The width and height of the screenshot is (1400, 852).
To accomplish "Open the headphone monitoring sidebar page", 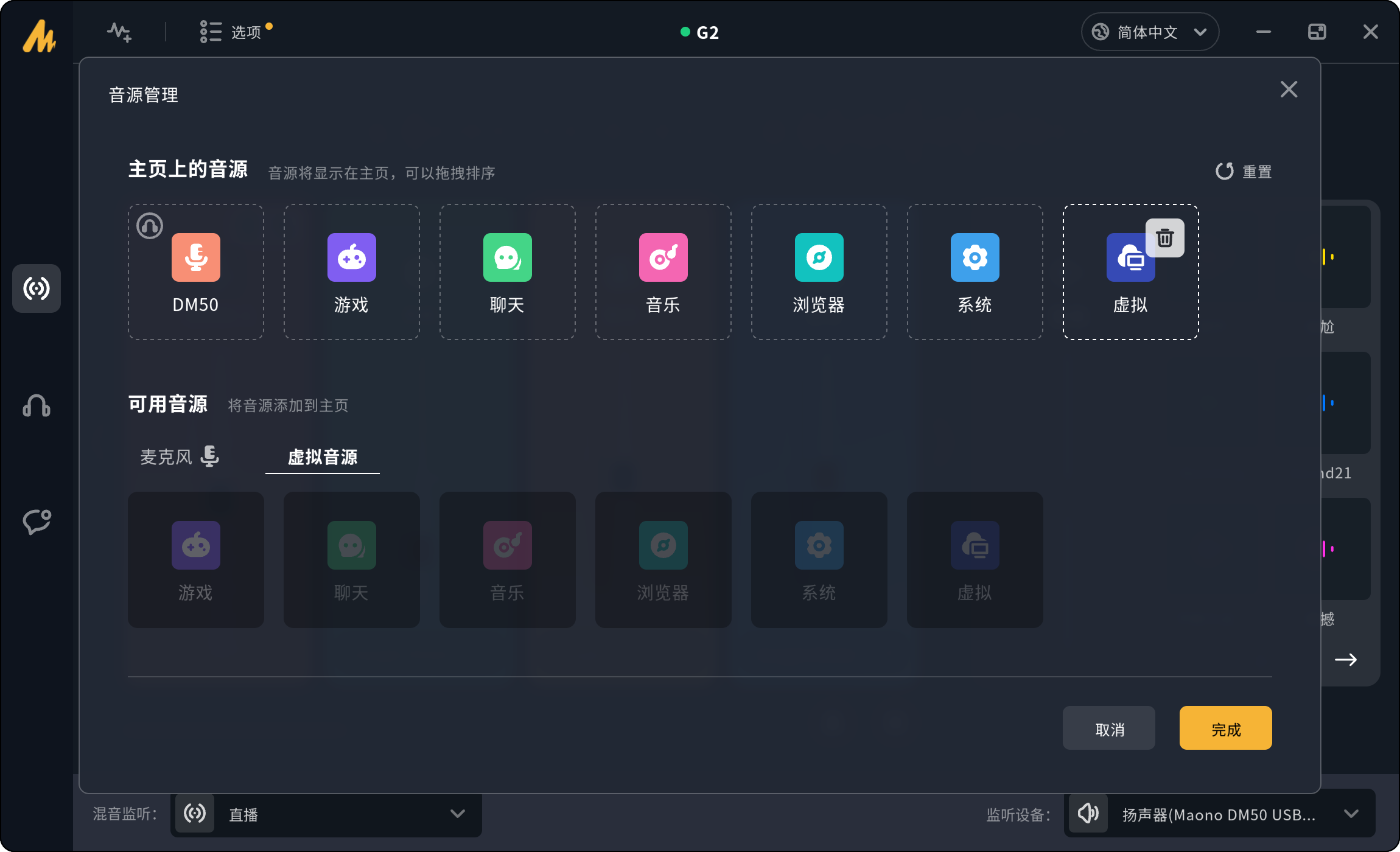I will (37, 405).
